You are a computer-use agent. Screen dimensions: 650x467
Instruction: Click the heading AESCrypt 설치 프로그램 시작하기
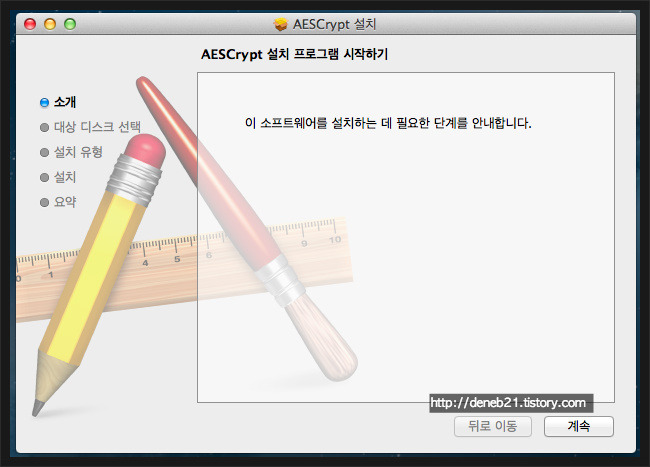coord(294,54)
